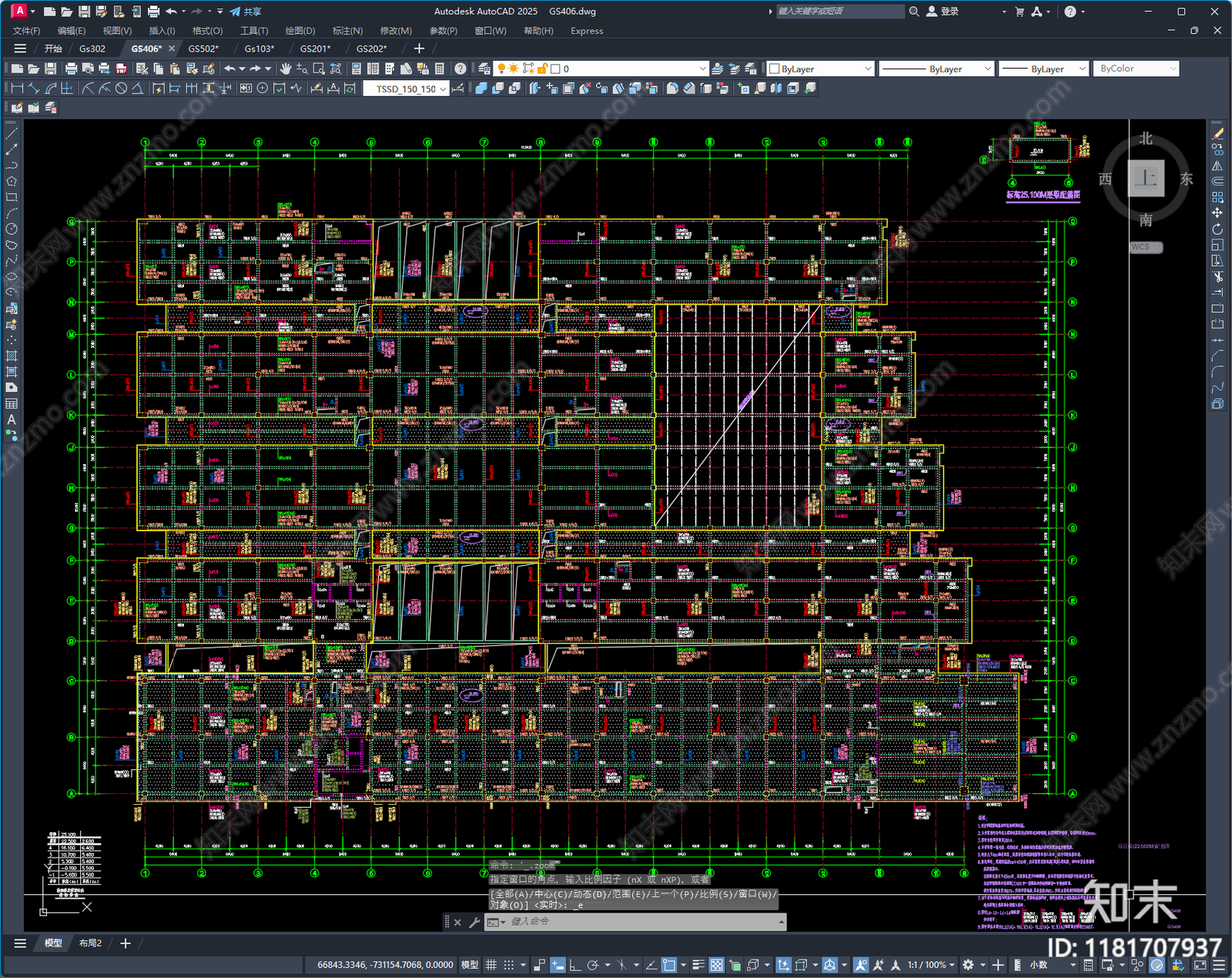Open the ByColor plot style dropdown

tap(1136, 69)
